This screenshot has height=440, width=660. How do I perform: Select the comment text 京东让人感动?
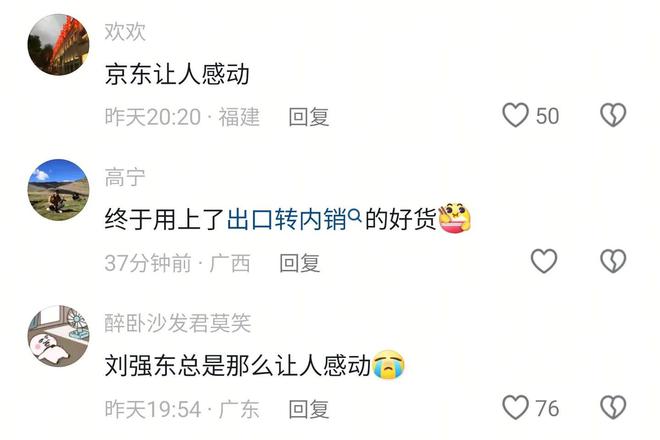coord(177,74)
